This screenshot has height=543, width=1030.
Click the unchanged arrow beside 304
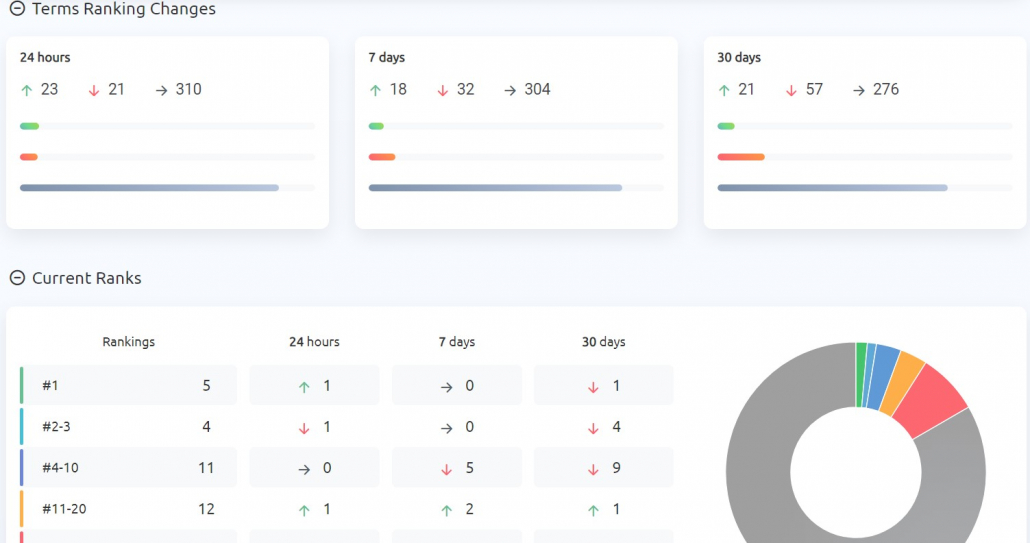coord(510,90)
